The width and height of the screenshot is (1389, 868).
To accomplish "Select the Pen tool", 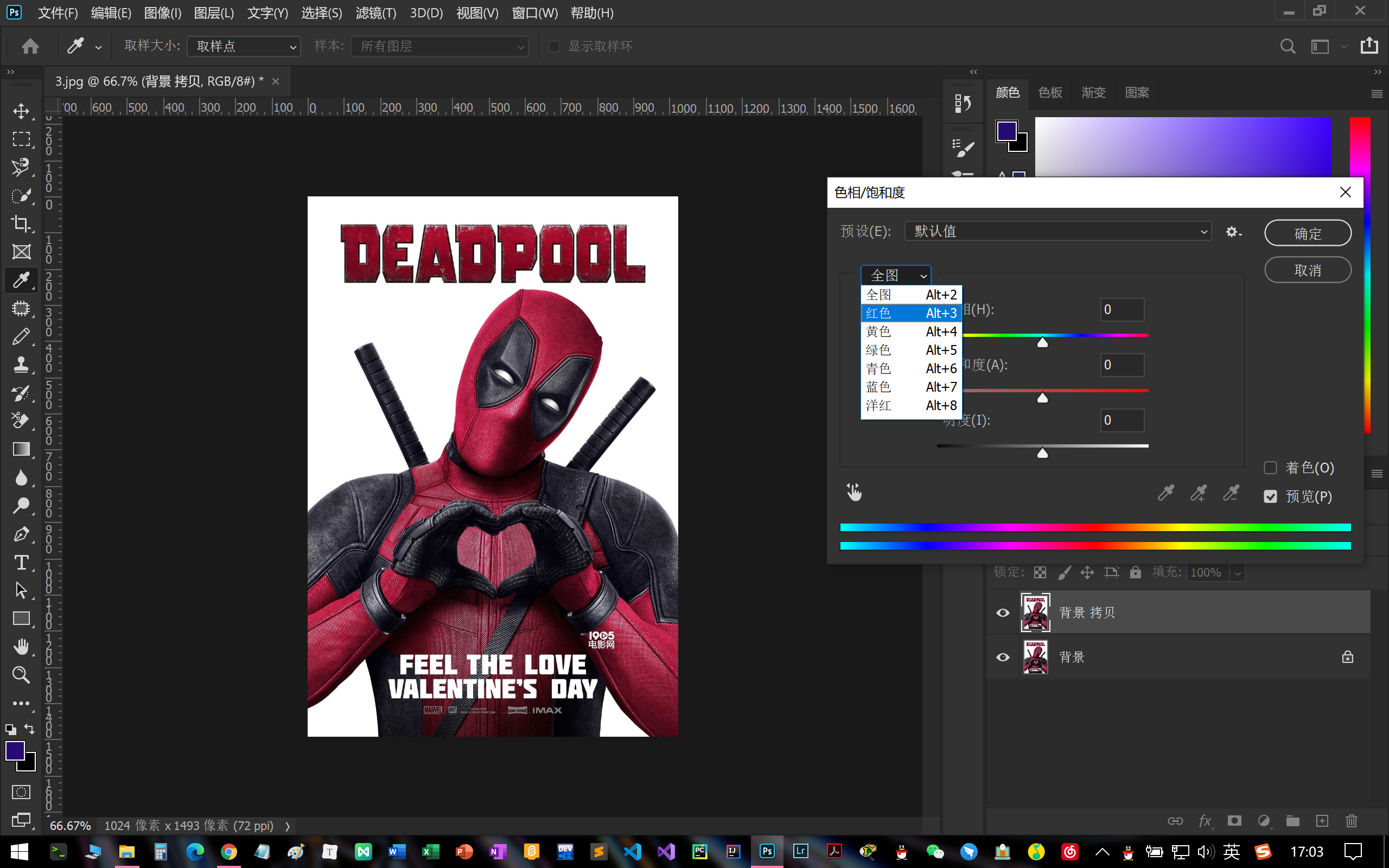I will tap(21, 534).
